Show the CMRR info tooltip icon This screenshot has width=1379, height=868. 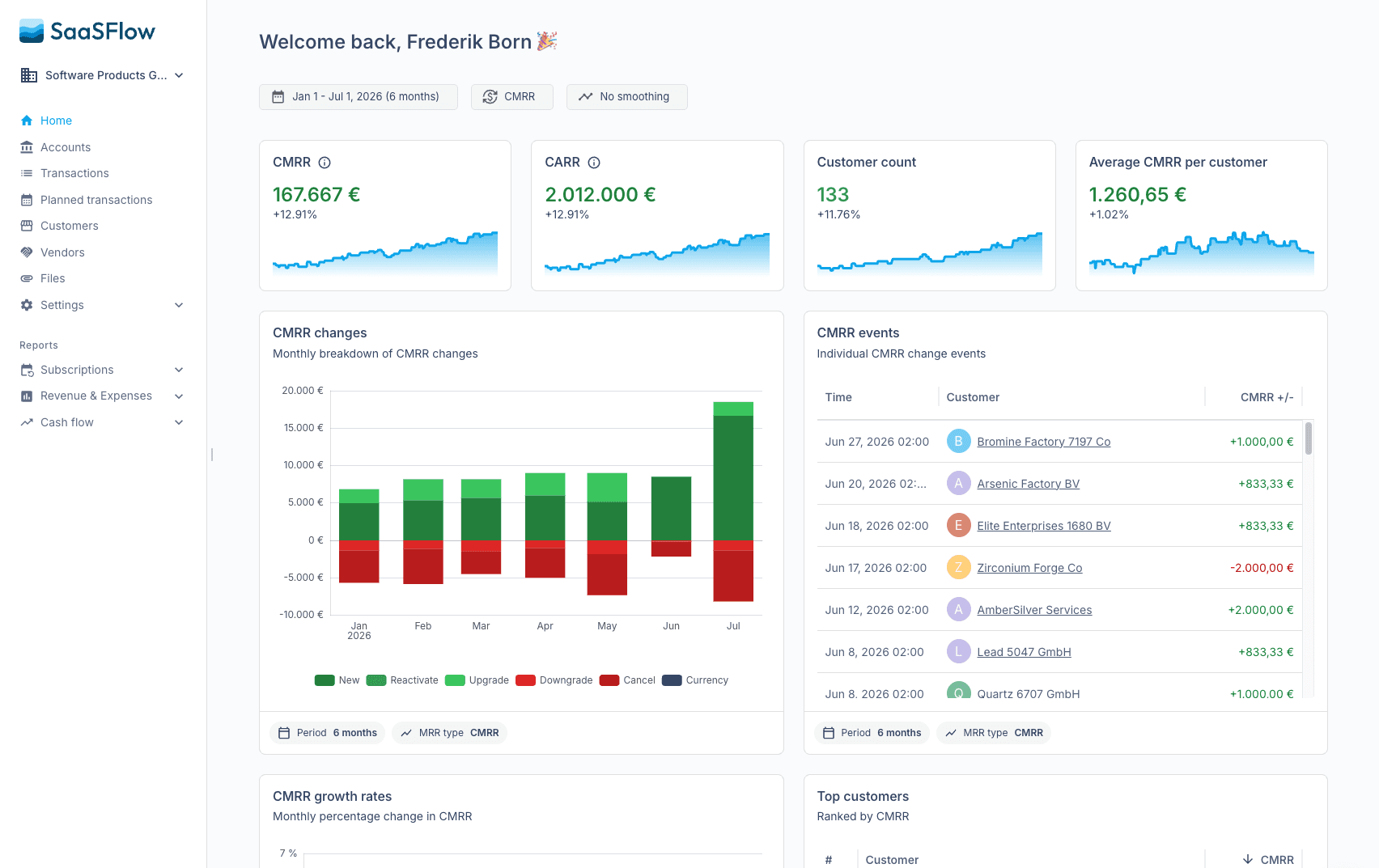pos(325,163)
